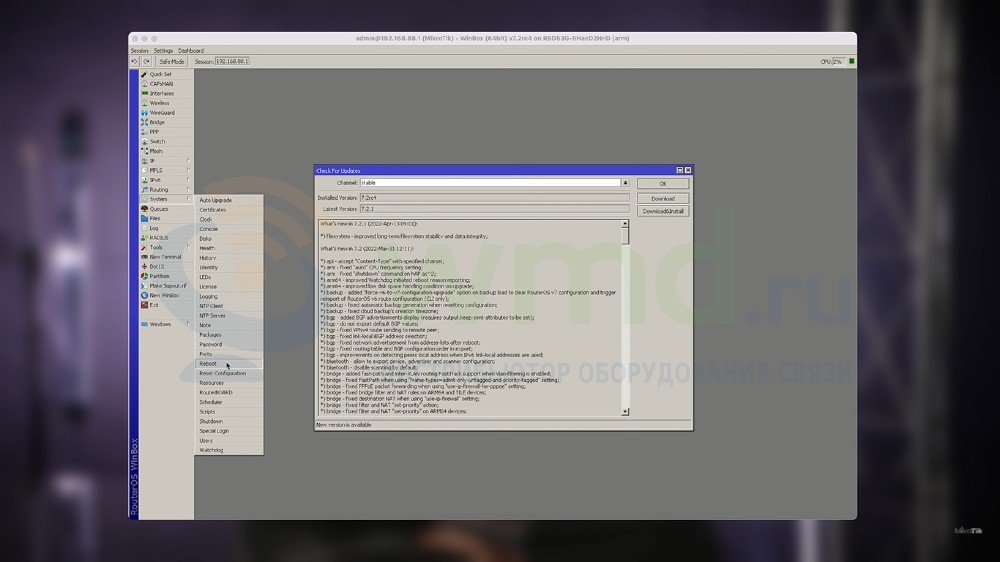Image resolution: width=1000 pixels, height=562 pixels.
Task: Open the Queues sidebar item
Action: 166,209
